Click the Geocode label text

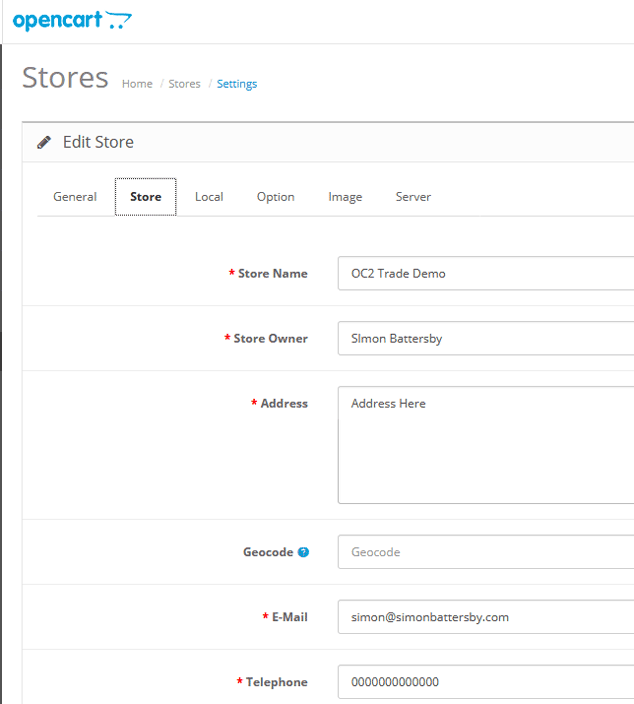[268, 552]
